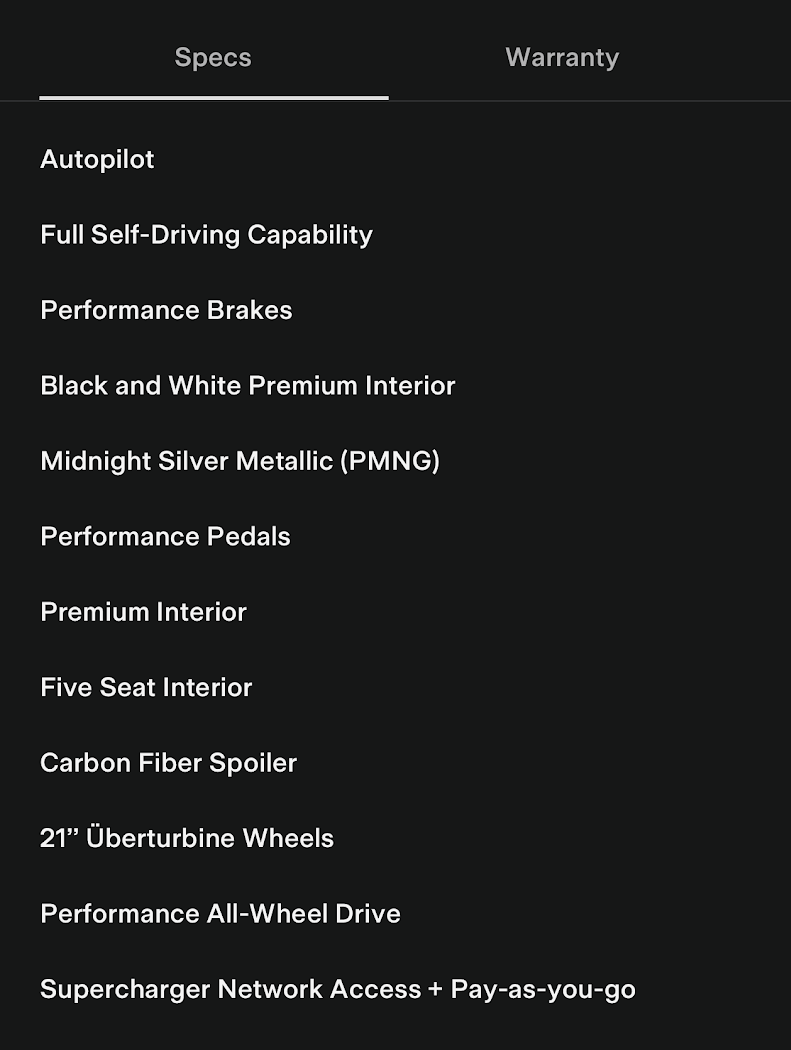Click Performance All-Wheel Drive item
The height and width of the screenshot is (1050, 791).
tap(220, 914)
